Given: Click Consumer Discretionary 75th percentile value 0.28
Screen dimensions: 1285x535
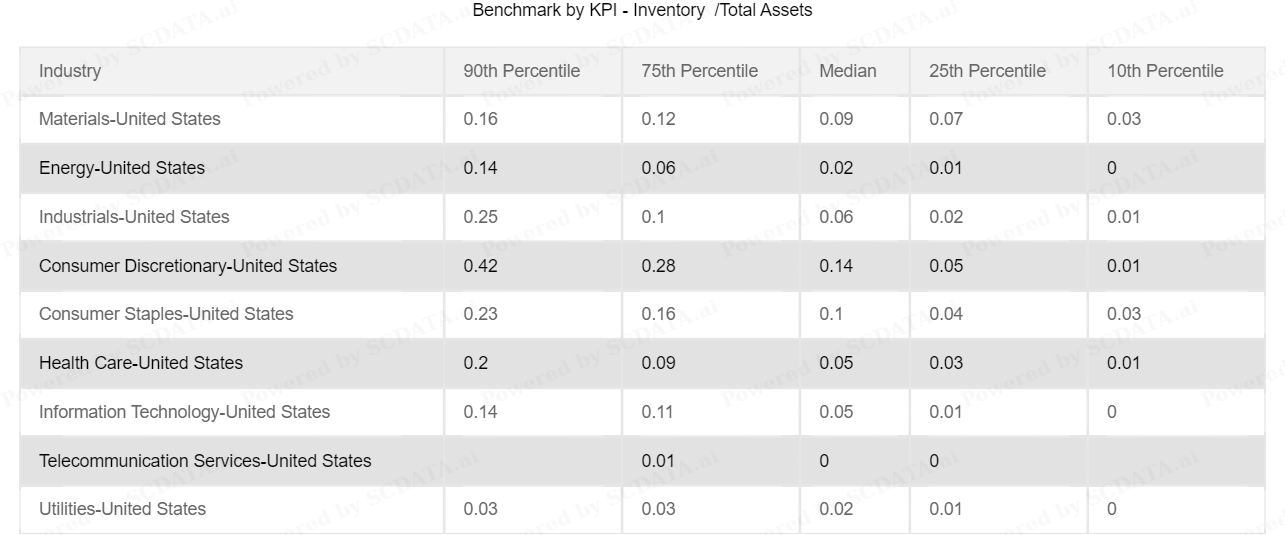Looking at the screenshot, I should click(659, 266).
